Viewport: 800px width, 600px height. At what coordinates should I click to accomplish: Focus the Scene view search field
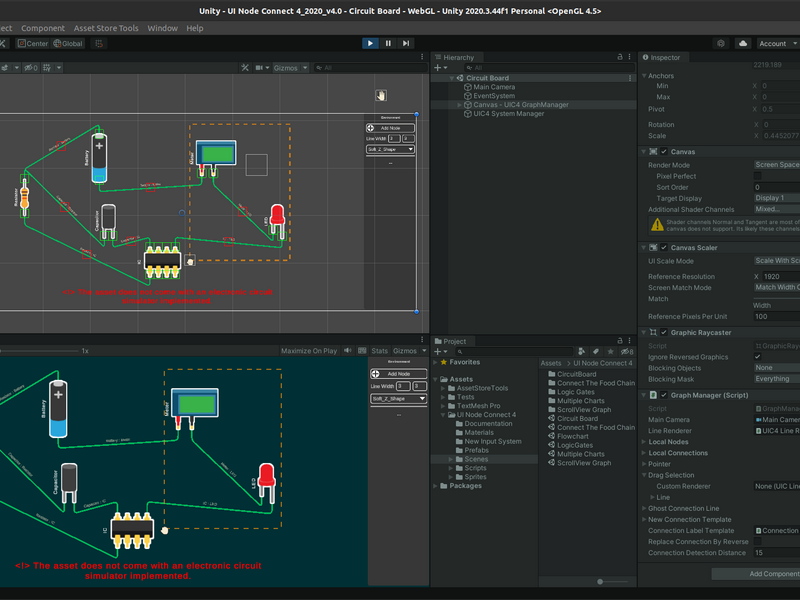371,67
